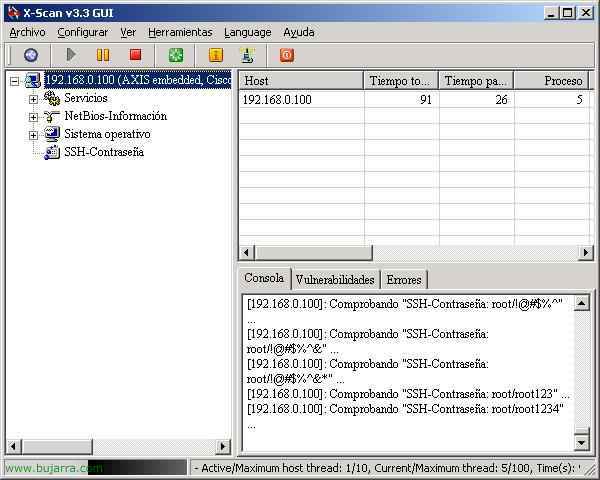Open the Ver menu
This screenshot has width=600, height=480.
pos(128,33)
